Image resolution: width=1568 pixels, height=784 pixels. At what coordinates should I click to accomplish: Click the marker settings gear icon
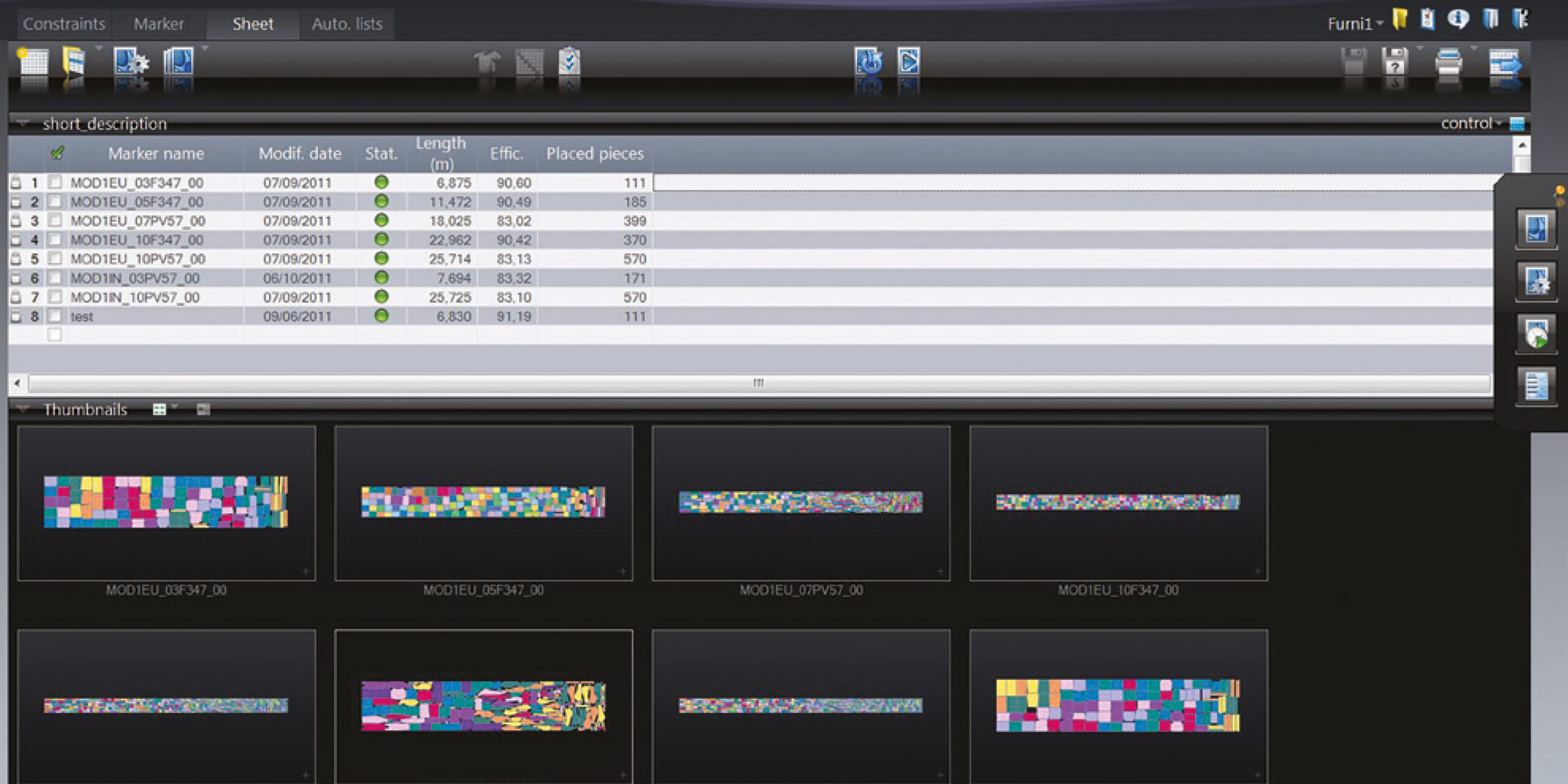pos(130,62)
